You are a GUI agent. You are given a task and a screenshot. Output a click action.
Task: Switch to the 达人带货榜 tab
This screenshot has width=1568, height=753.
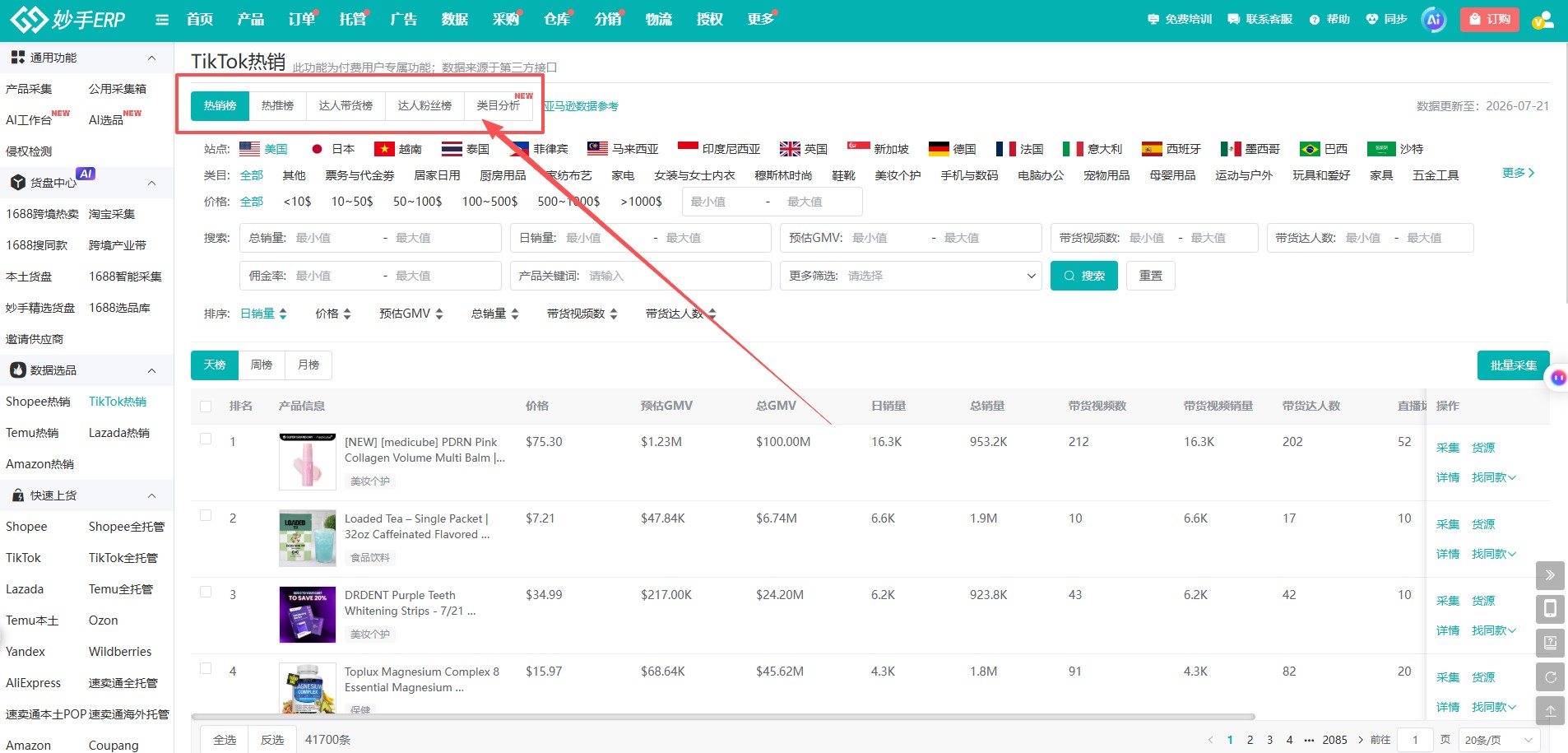coord(346,105)
